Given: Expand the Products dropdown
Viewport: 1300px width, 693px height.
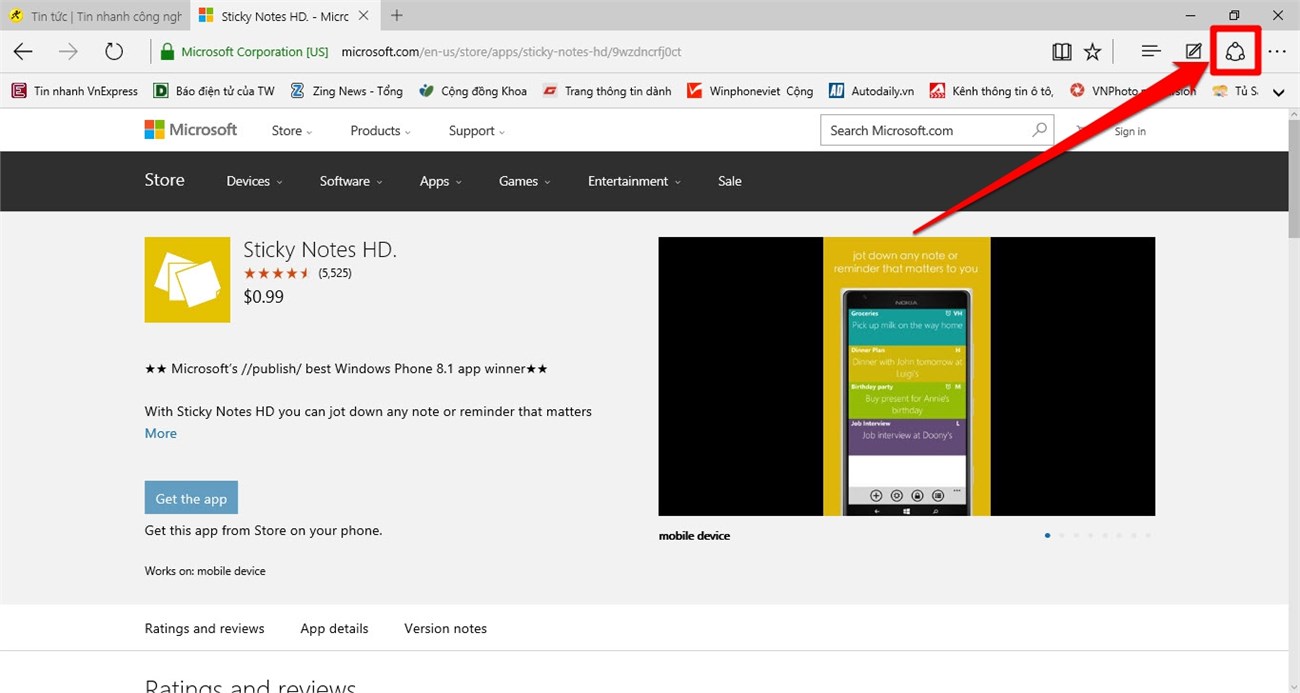Looking at the screenshot, I should click(x=381, y=131).
